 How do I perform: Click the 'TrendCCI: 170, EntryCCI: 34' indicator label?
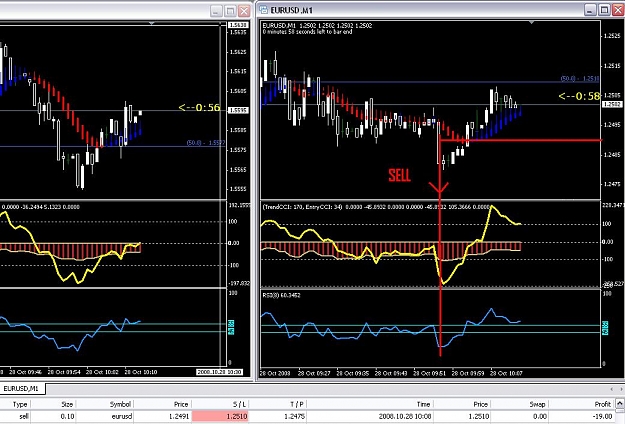302,207
